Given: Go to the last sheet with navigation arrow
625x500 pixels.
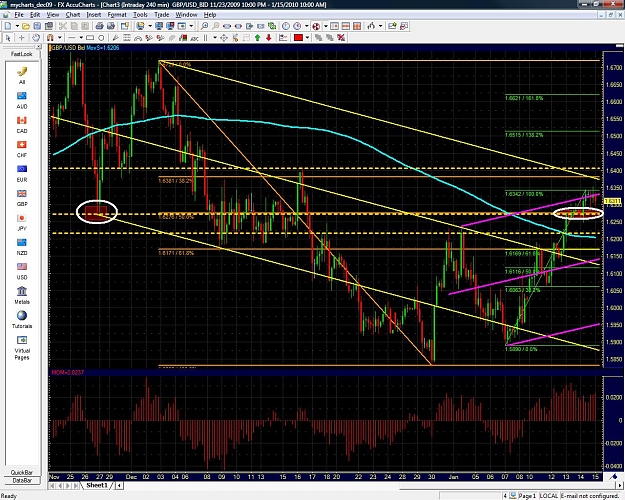Looking at the screenshot, I should (x=77, y=486).
